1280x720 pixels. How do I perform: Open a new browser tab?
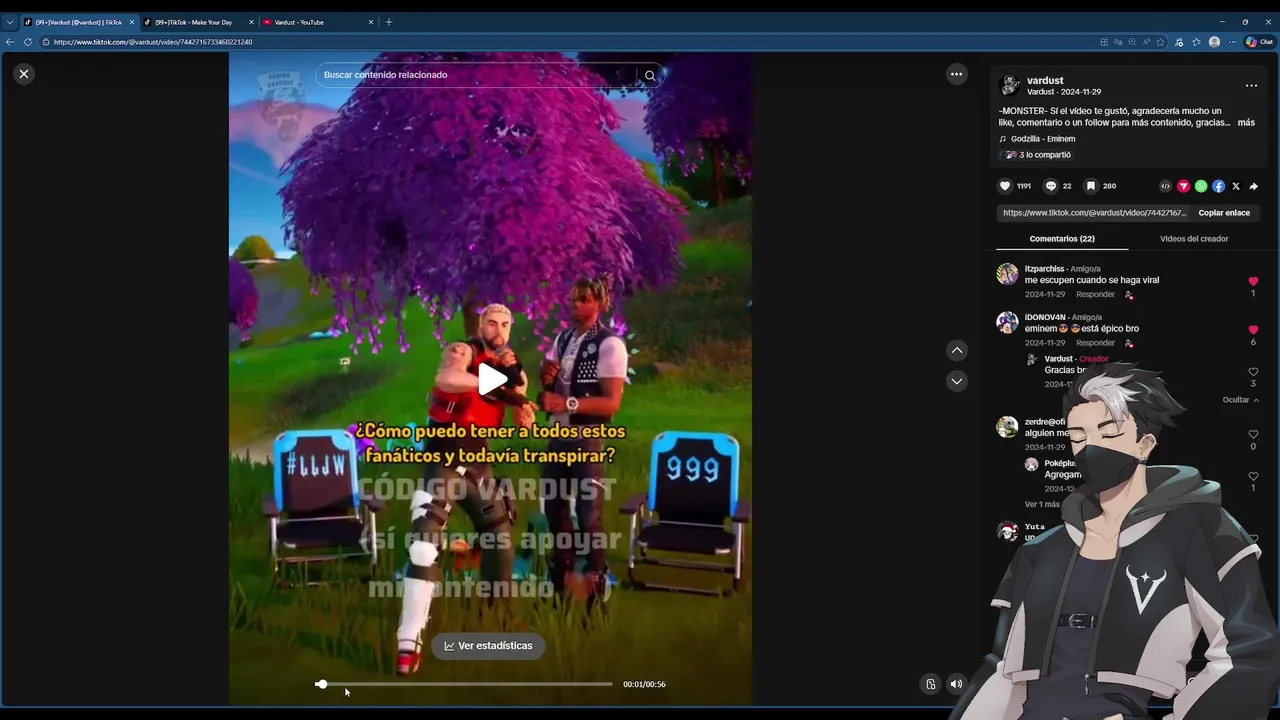389,22
